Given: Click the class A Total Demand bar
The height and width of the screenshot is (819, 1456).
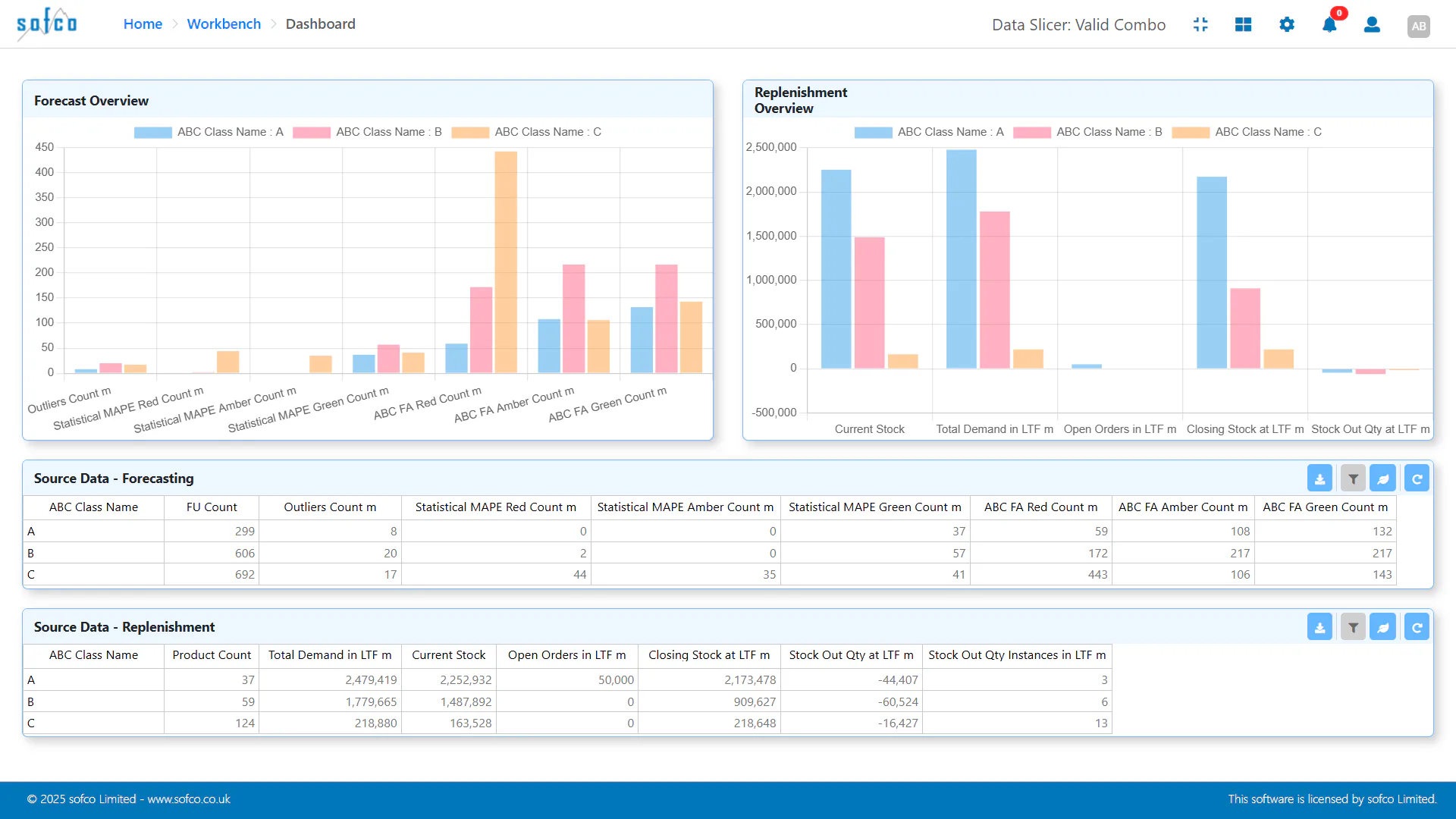Looking at the screenshot, I should [x=962, y=259].
